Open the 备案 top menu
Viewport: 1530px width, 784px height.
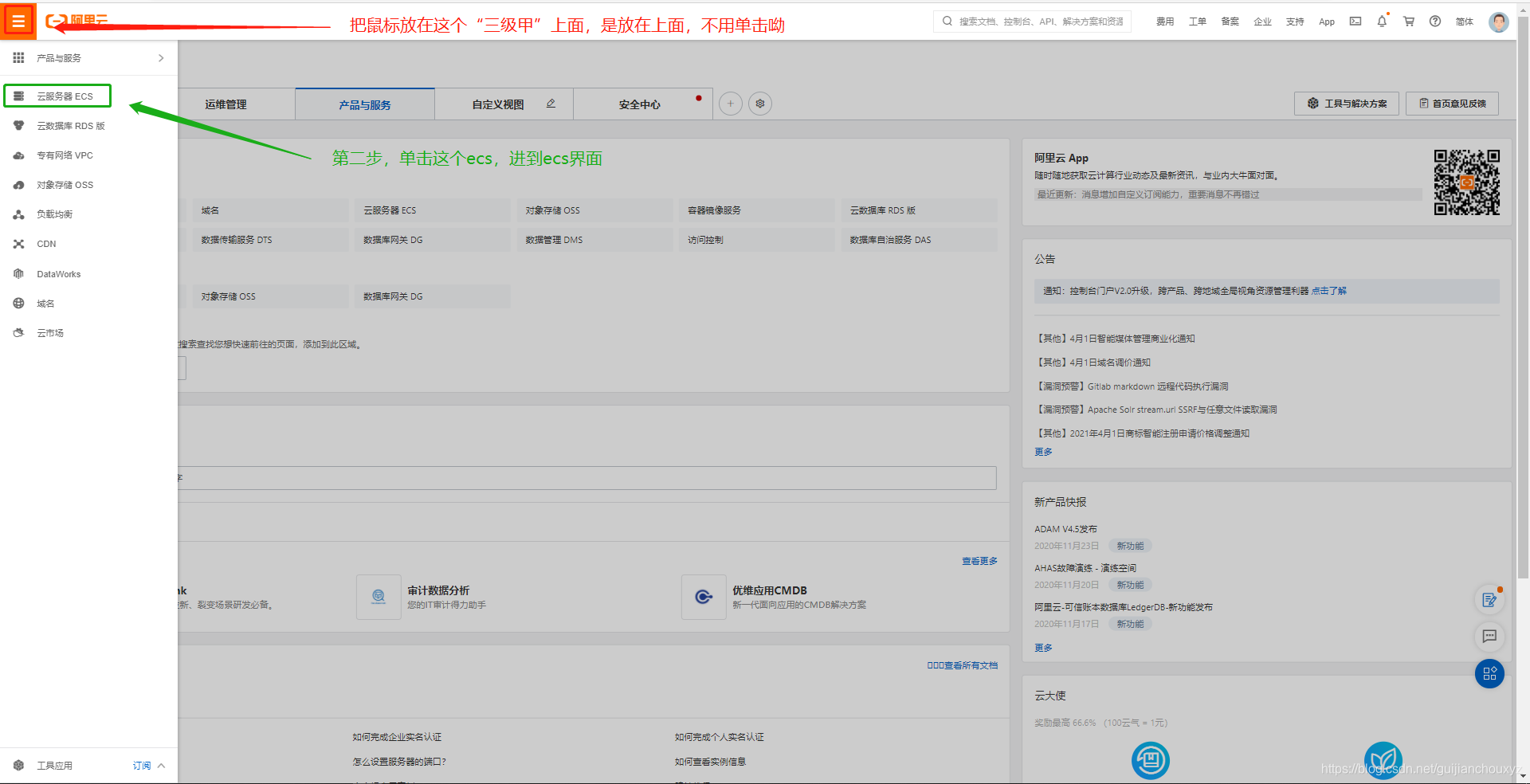pos(1230,22)
